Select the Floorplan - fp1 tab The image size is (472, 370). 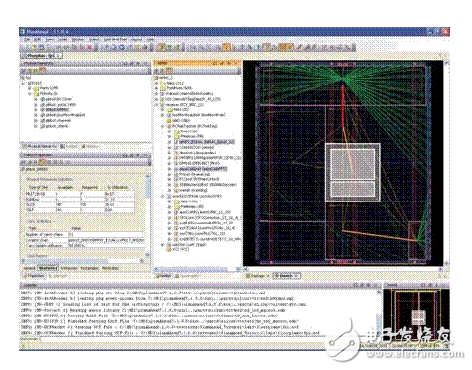pos(42,56)
